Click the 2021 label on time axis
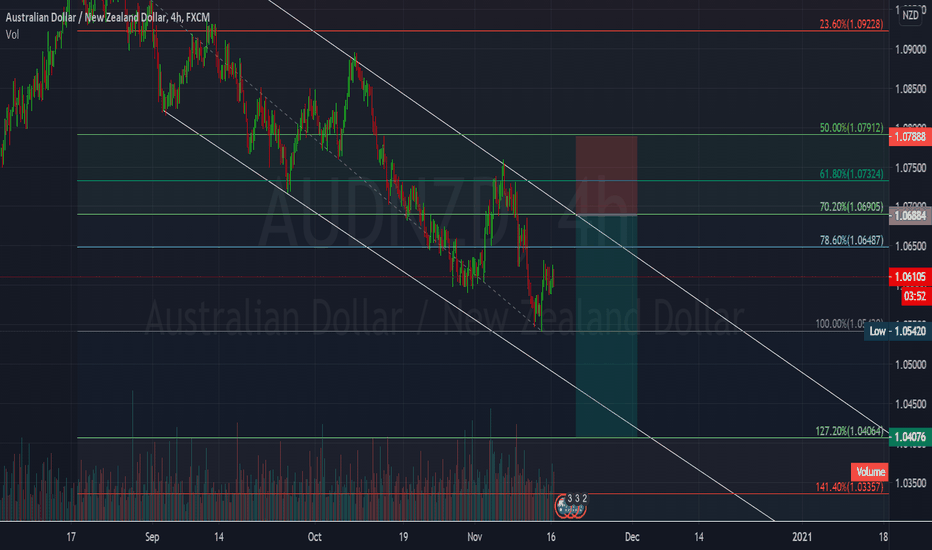Viewport: 932px width, 550px height. [x=802, y=537]
